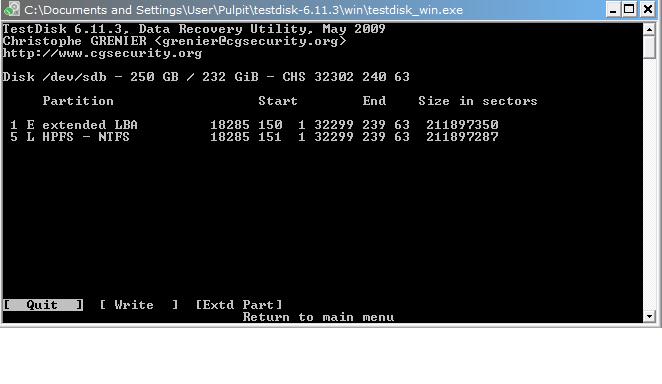
Task: Minimize the testdisk_win.exe window
Action: (x=613, y=9)
